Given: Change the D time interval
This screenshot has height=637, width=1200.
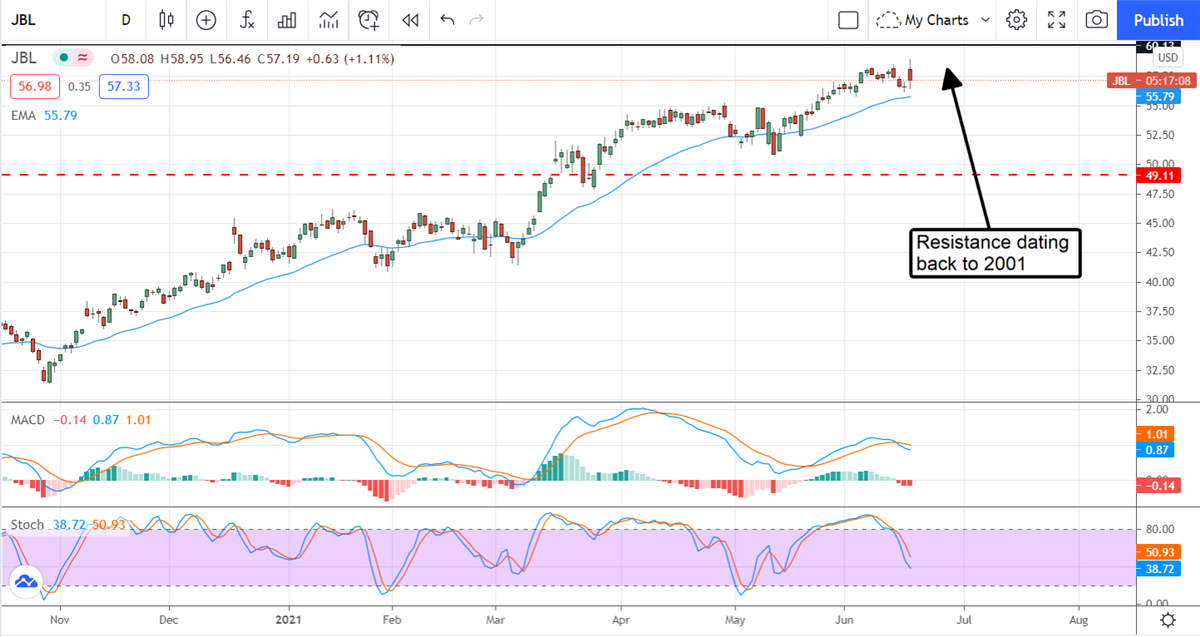Looking at the screenshot, I should point(125,20).
